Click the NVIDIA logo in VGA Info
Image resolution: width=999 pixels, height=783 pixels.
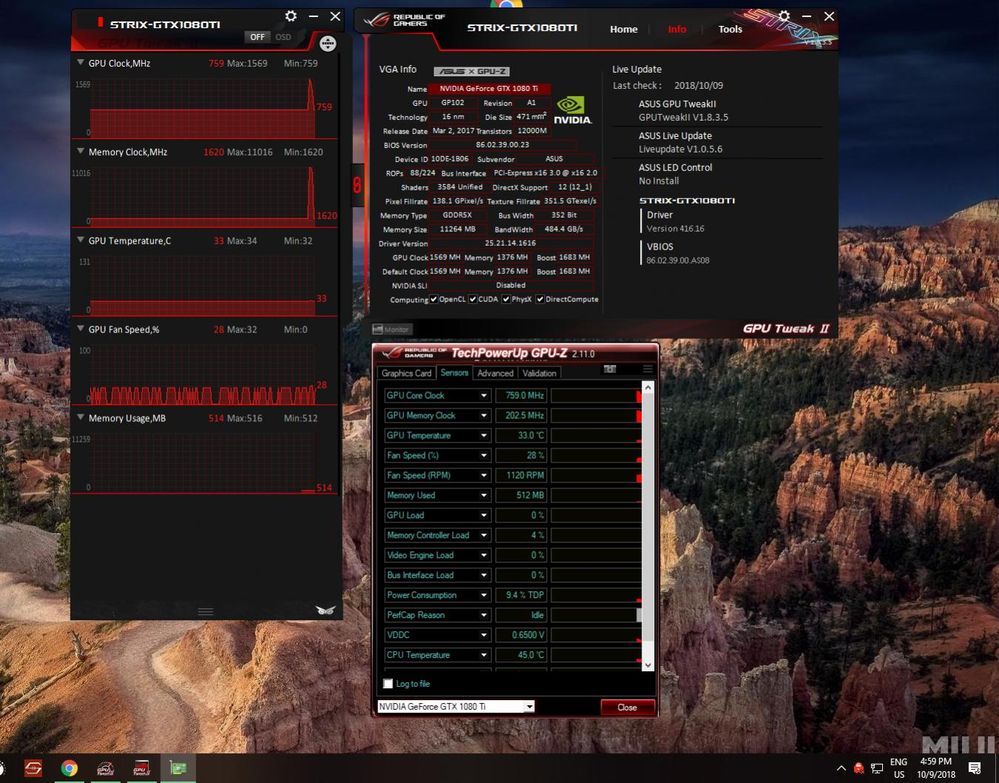pos(571,110)
